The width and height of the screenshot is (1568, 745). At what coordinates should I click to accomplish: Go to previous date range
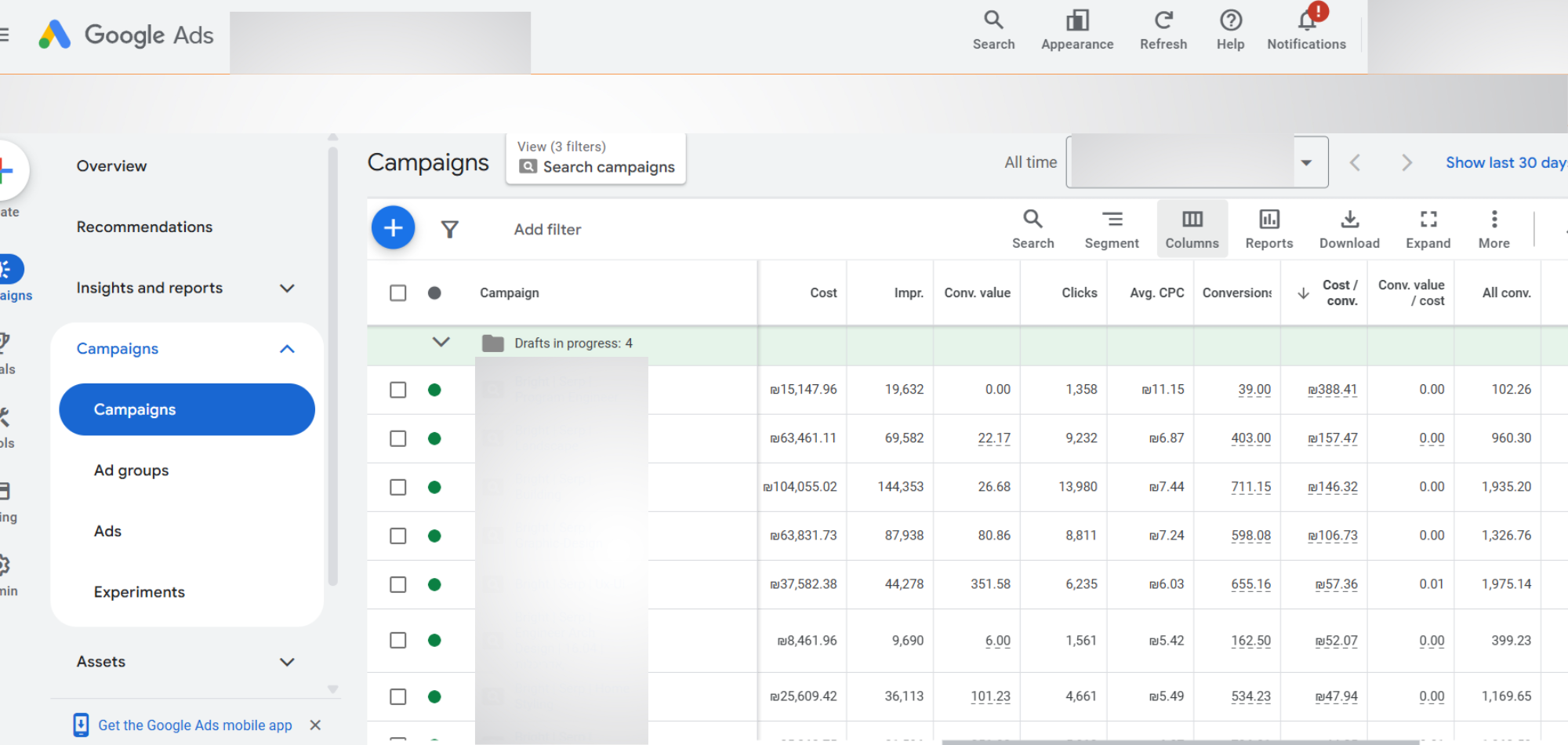coord(1355,162)
